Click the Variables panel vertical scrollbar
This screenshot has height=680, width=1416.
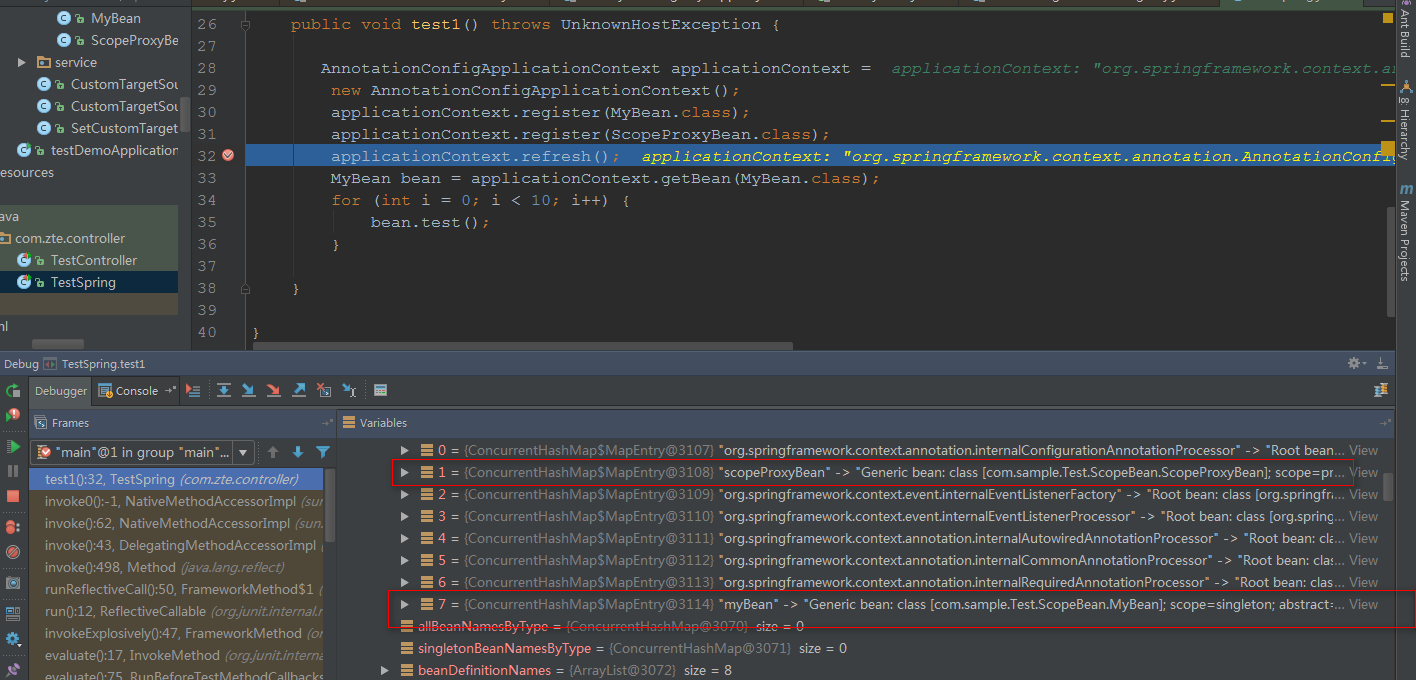pyautogui.click(x=1387, y=487)
